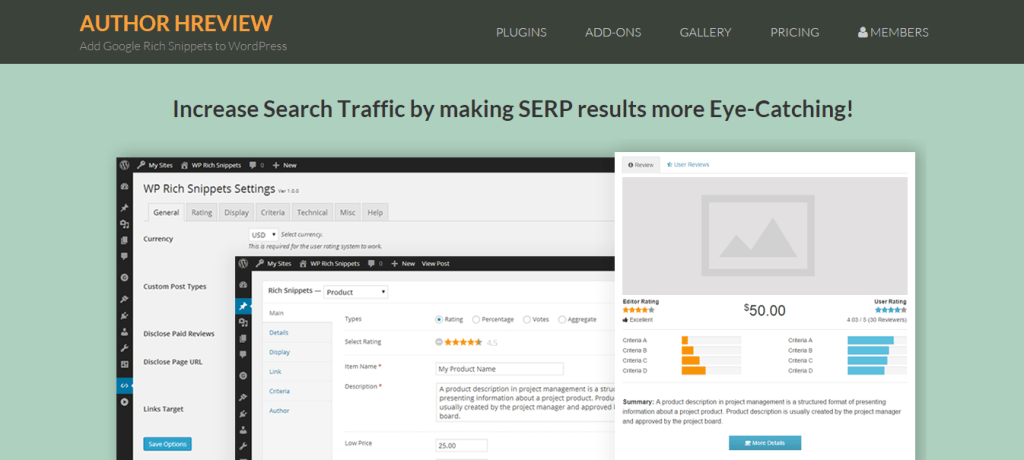
Task: Select Details tab in Rich Snippets editor
Action: pos(297,333)
